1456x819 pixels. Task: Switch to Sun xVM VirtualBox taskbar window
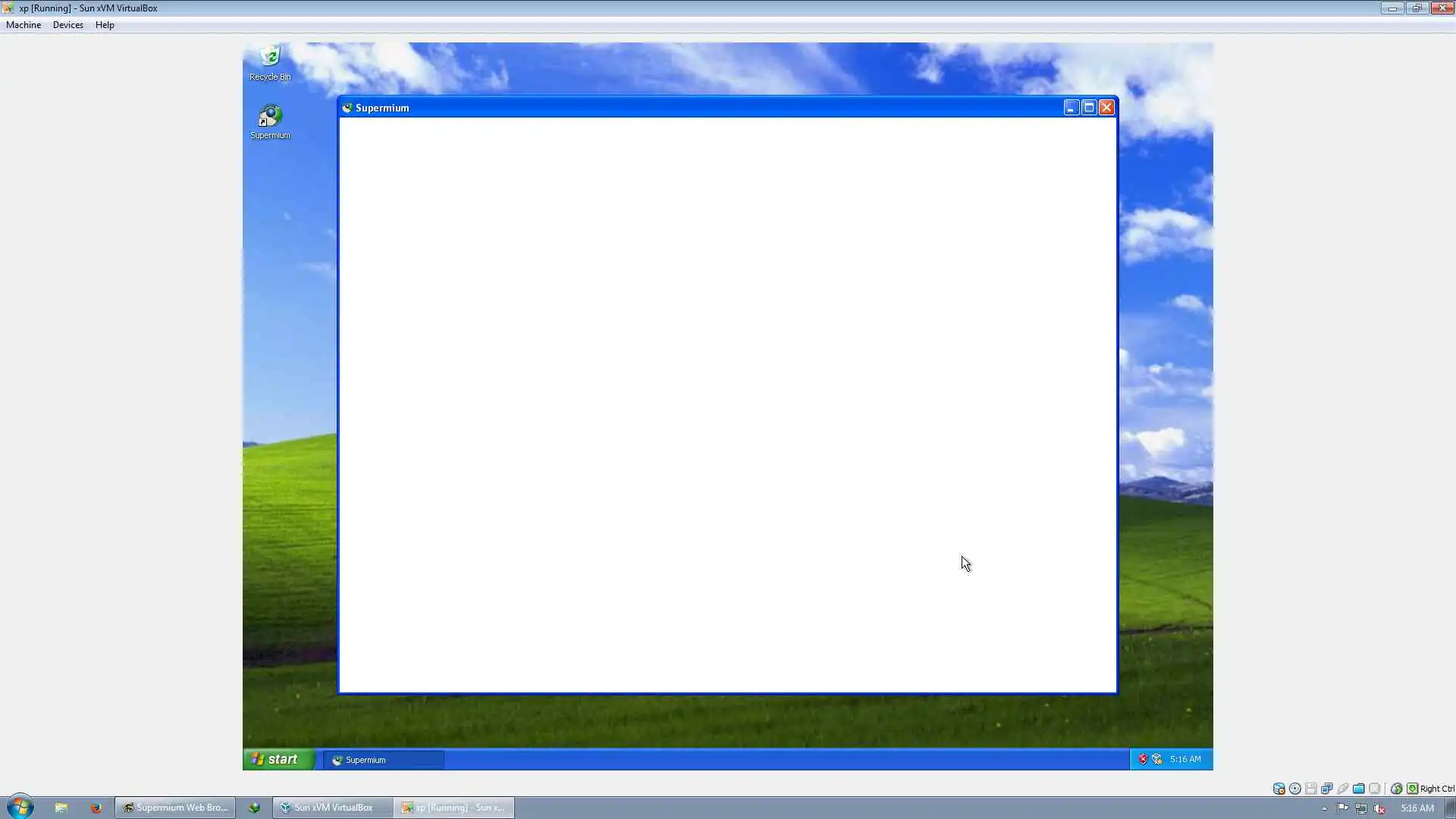332,808
